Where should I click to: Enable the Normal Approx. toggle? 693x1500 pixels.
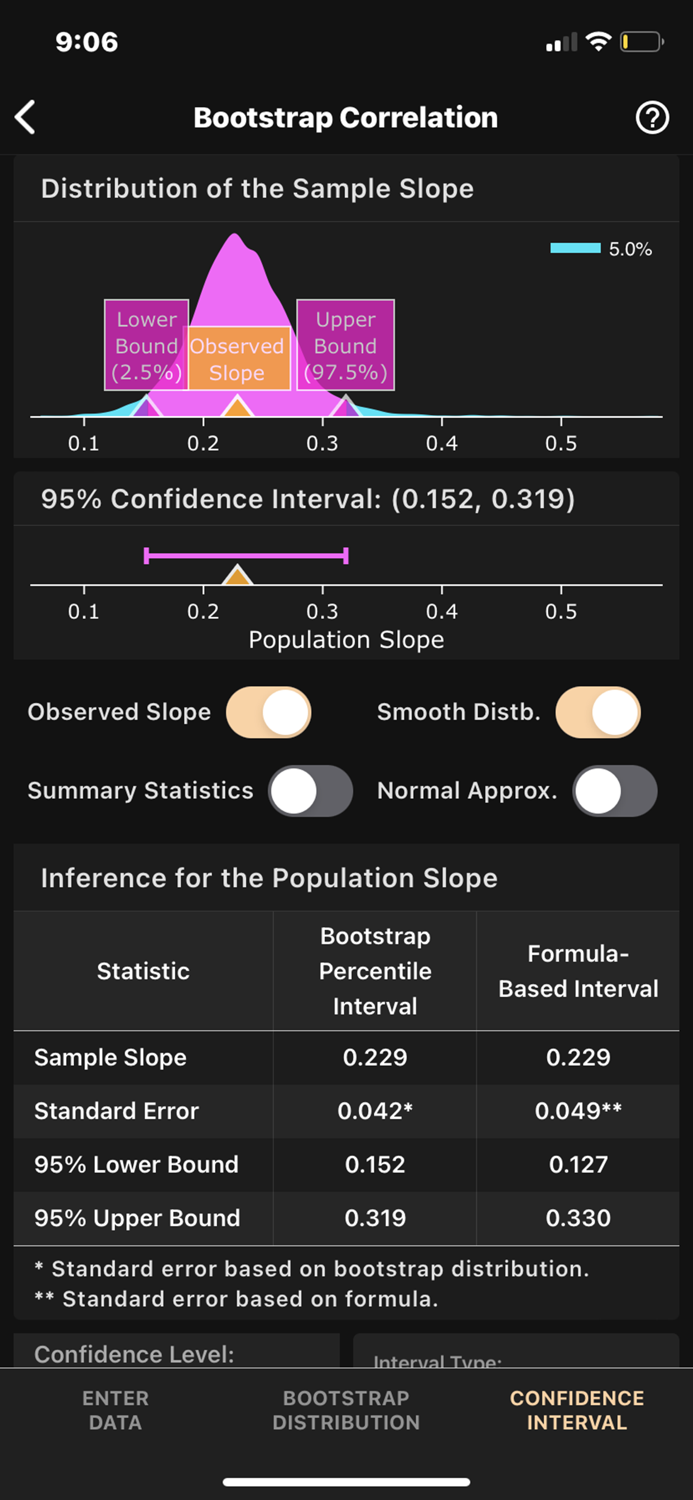tap(615, 791)
